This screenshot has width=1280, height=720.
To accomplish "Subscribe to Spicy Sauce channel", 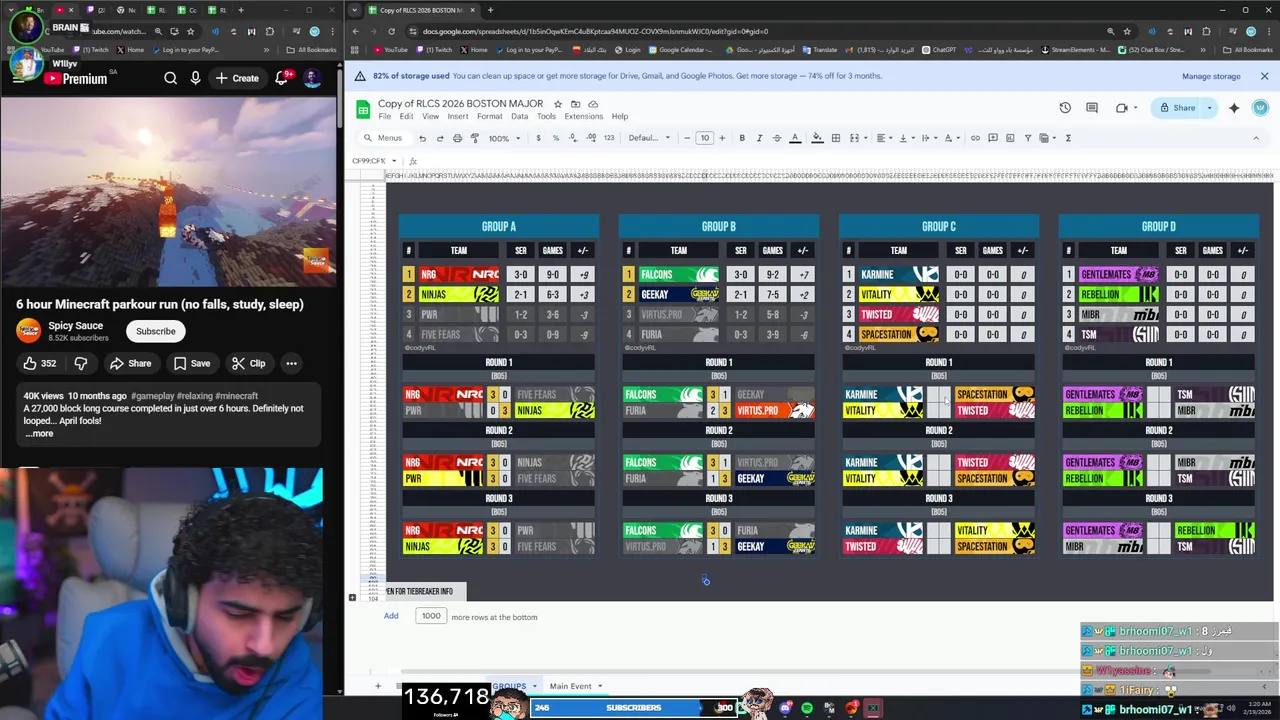I will 156,331.
